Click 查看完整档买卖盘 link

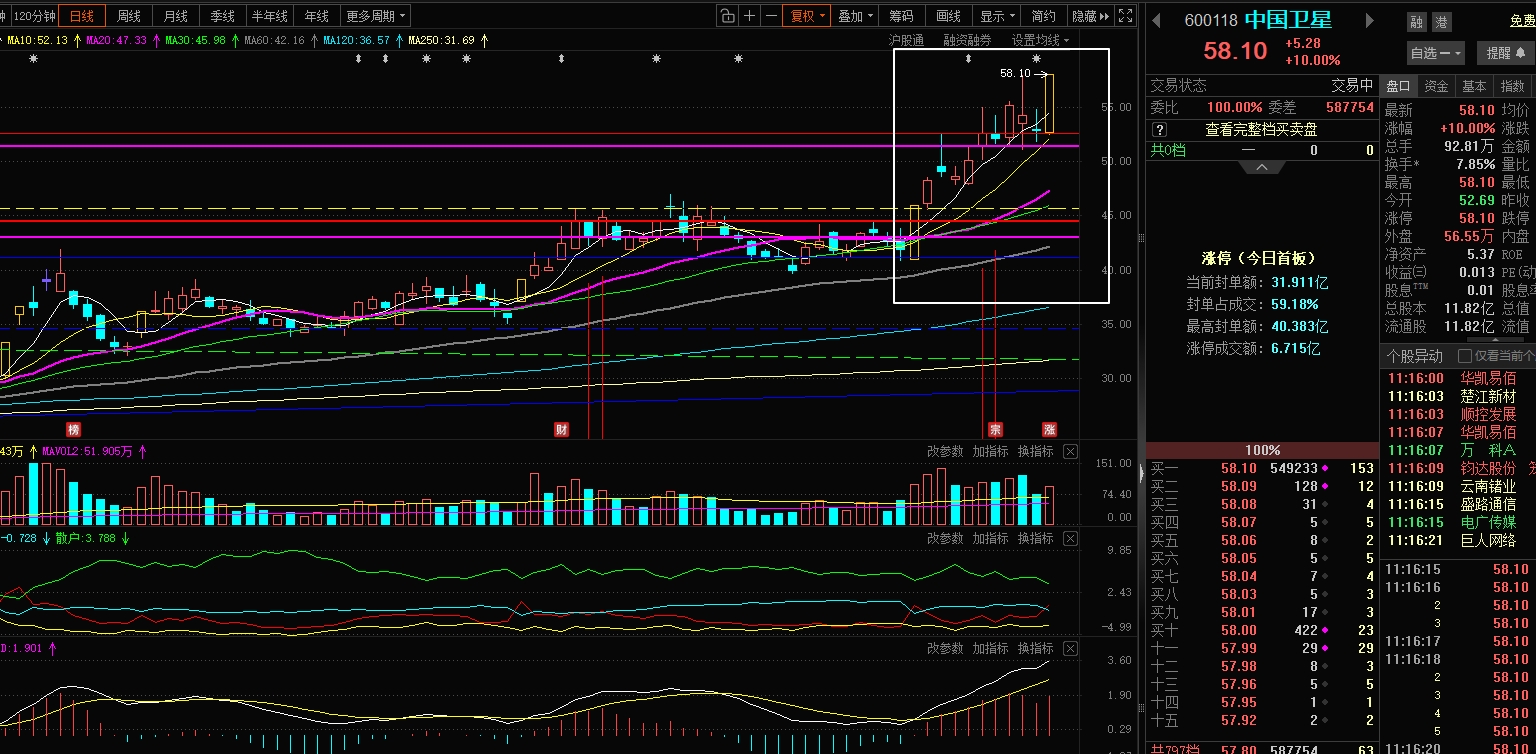pos(1261,130)
